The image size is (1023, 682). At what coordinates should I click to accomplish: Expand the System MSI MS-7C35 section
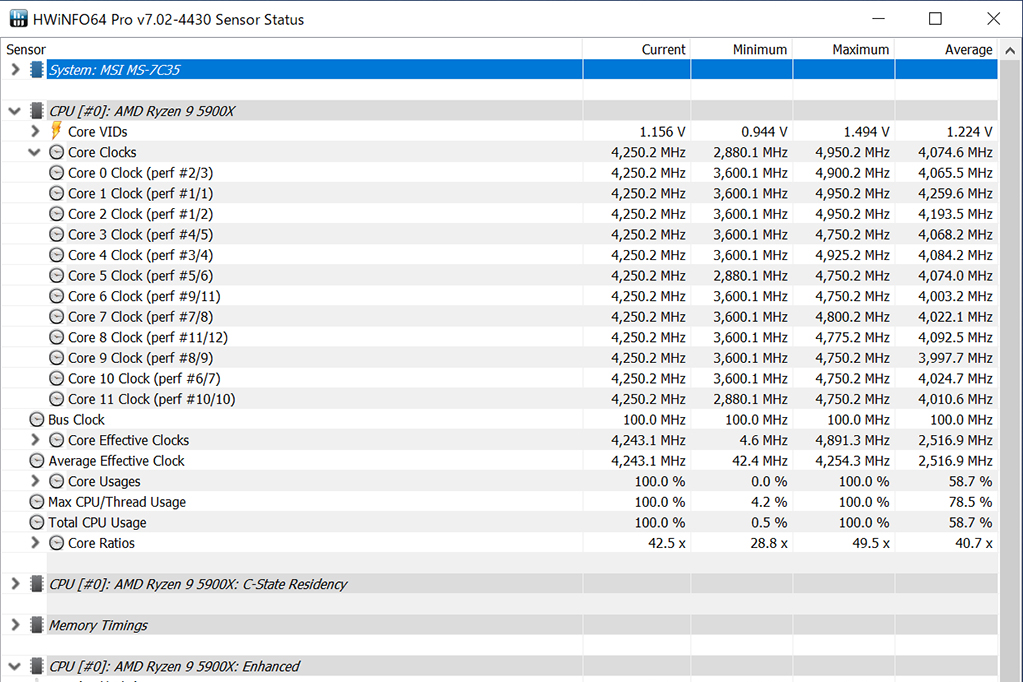click(x=15, y=70)
